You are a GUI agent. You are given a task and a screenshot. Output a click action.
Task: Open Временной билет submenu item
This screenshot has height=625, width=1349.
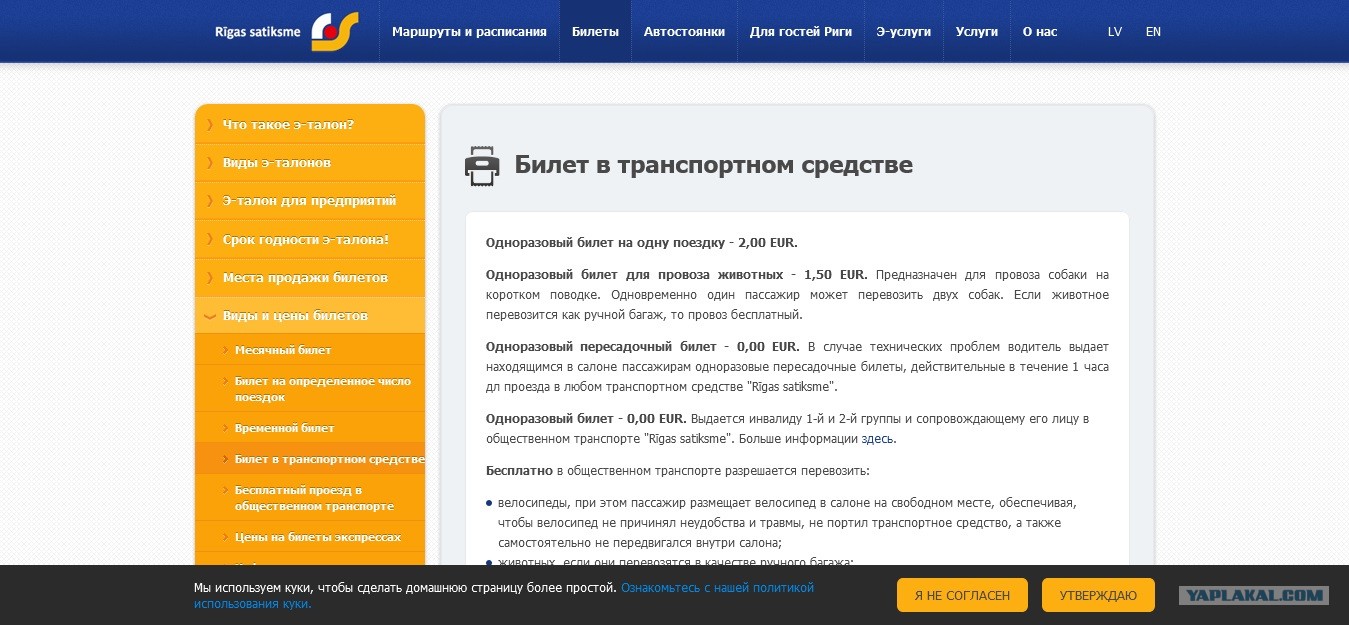[x=310, y=428]
